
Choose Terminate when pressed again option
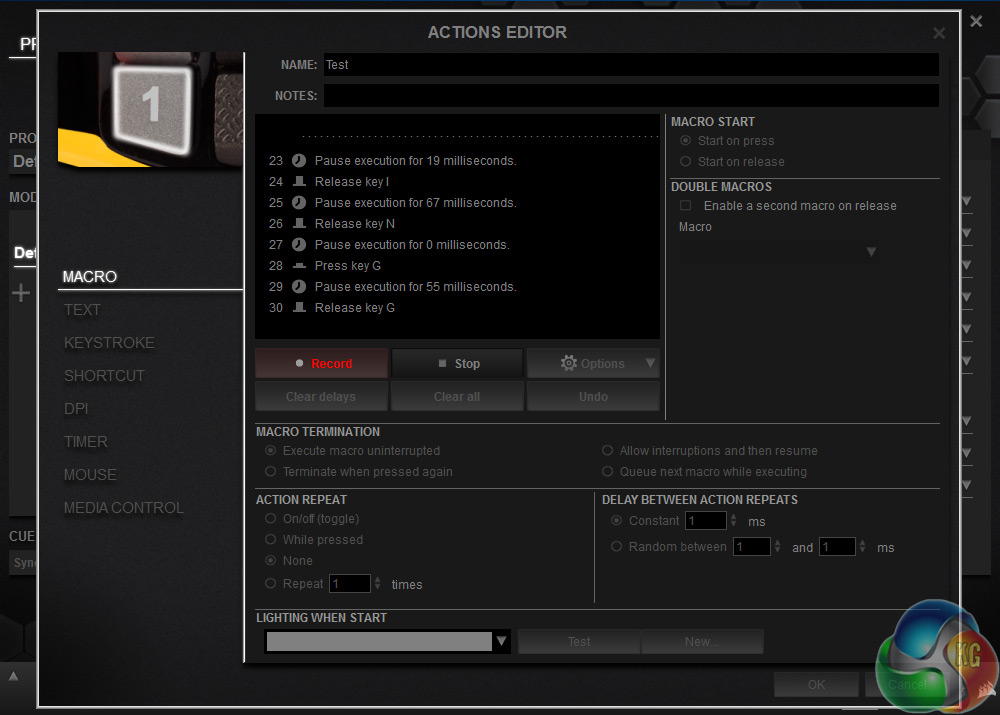coord(270,472)
